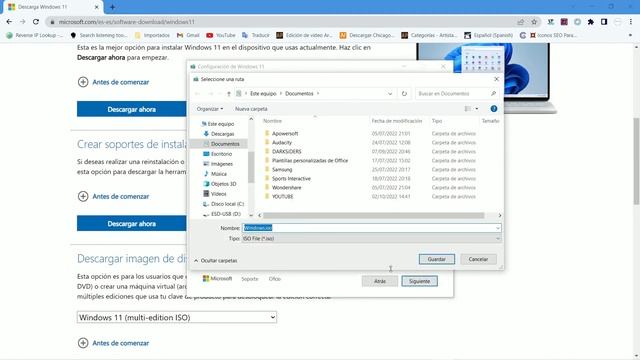Image resolution: width=640 pixels, height=360 pixels.
Task: Select the Audacity folder
Action: click(282, 142)
